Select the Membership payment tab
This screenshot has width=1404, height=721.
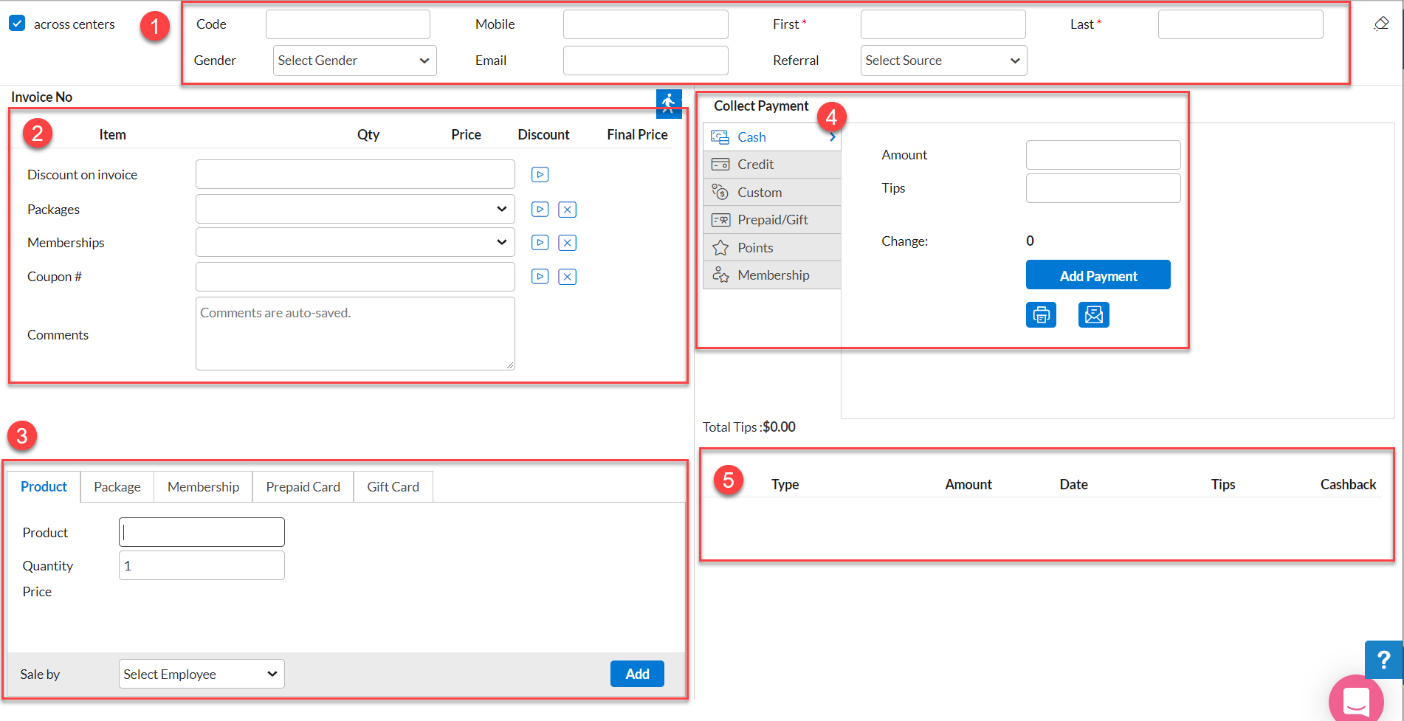772,275
